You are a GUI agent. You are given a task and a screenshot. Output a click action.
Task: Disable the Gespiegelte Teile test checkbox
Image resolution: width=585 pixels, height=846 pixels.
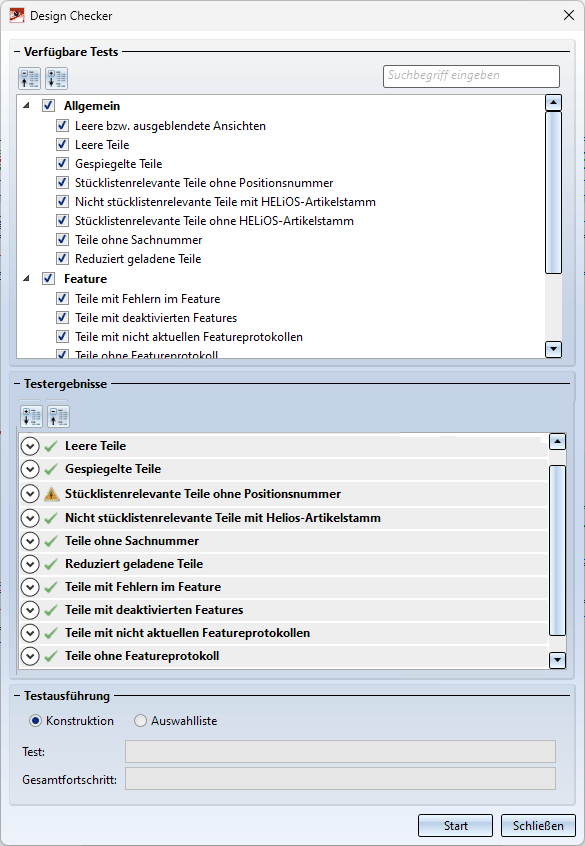[63, 163]
